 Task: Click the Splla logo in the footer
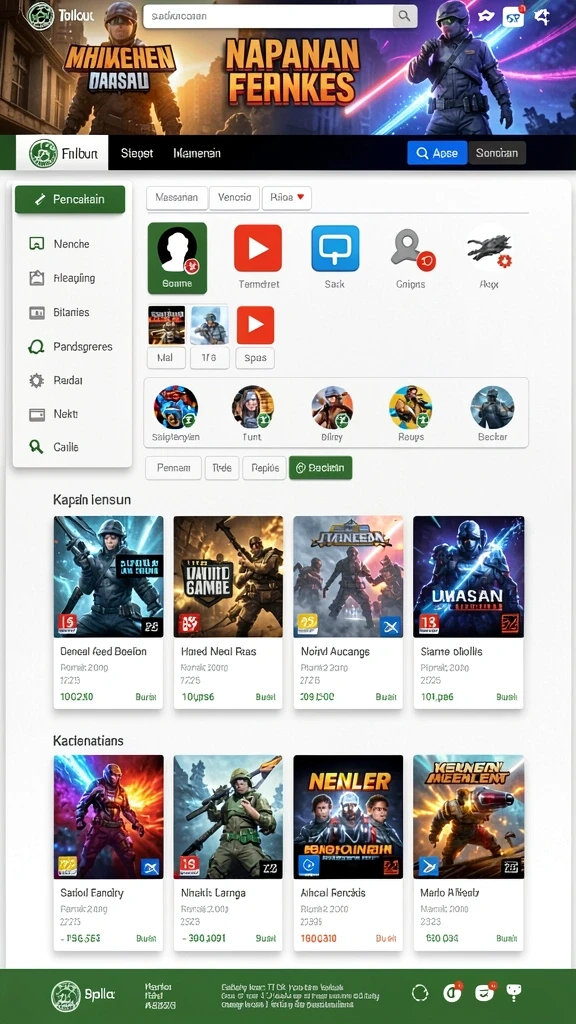[x=83, y=995]
